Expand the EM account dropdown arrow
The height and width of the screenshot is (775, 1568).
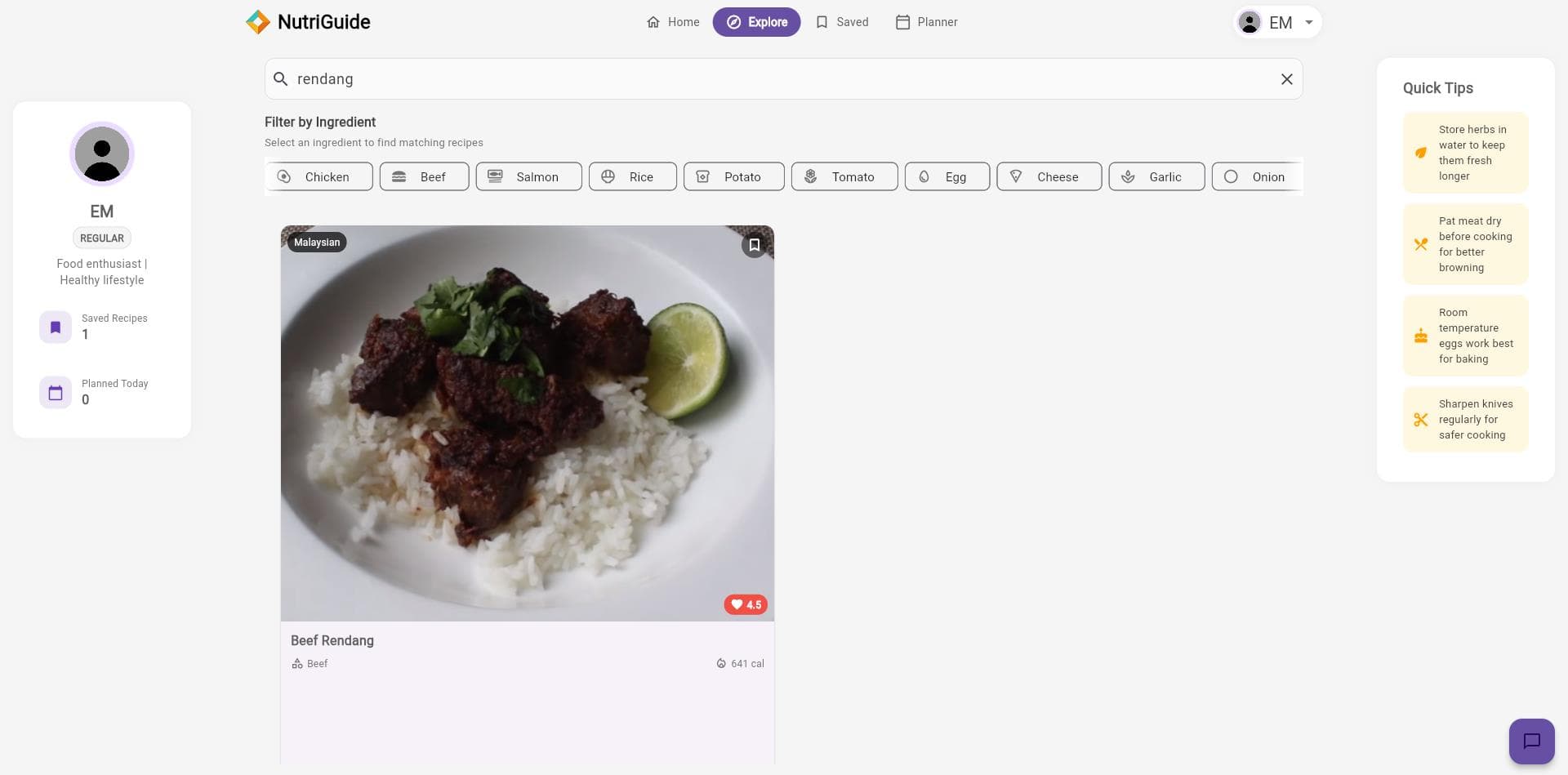pyautogui.click(x=1308, y=22)
